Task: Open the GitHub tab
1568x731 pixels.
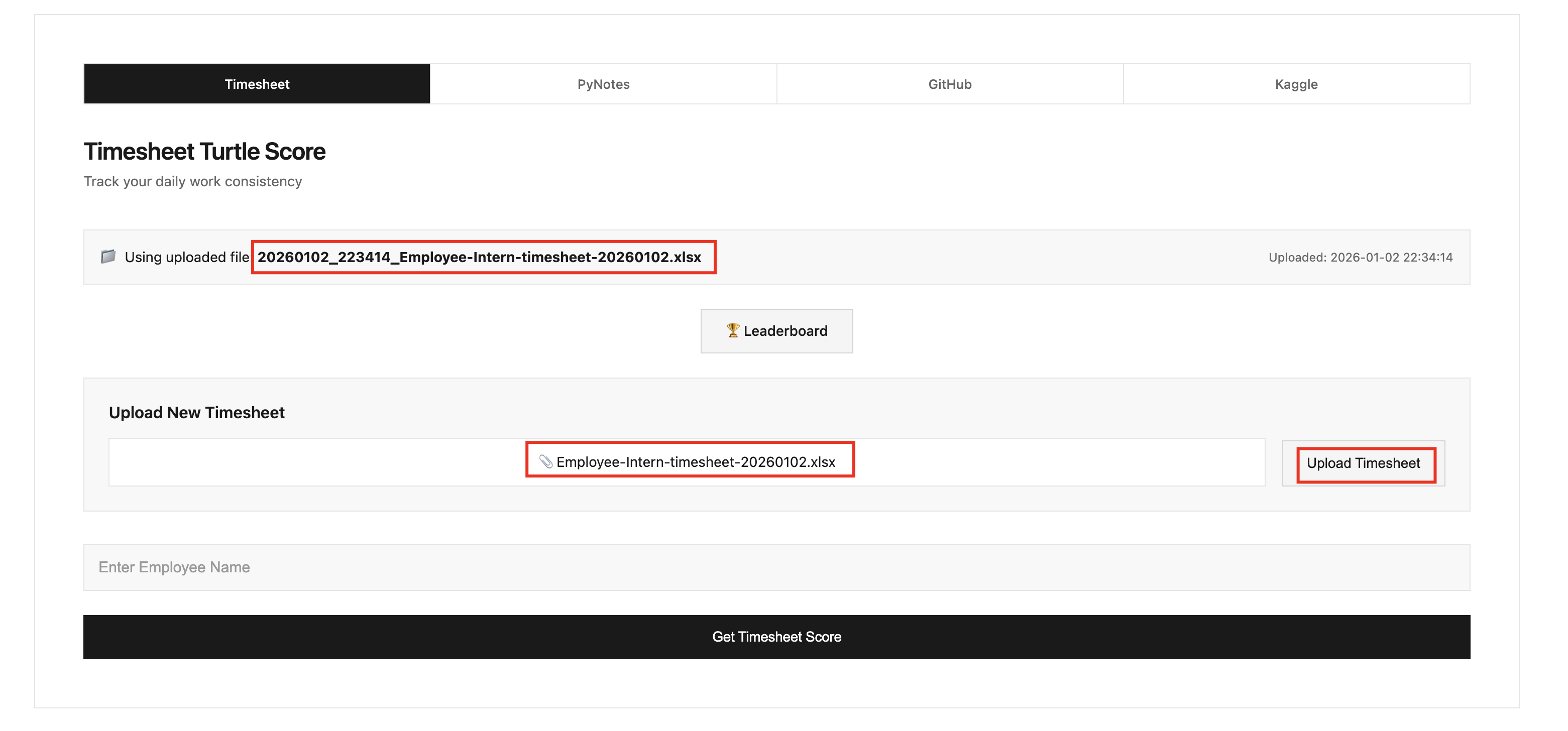Action: [x=949, y=84]
